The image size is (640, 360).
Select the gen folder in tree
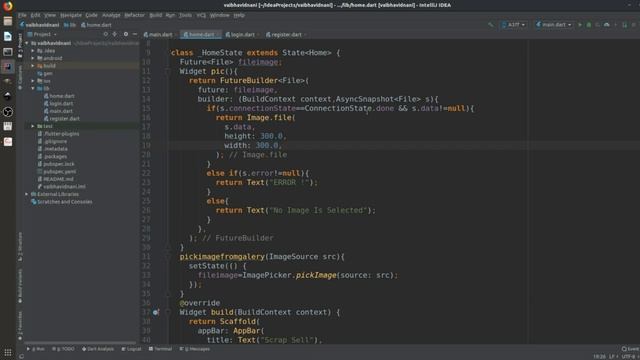45,73
